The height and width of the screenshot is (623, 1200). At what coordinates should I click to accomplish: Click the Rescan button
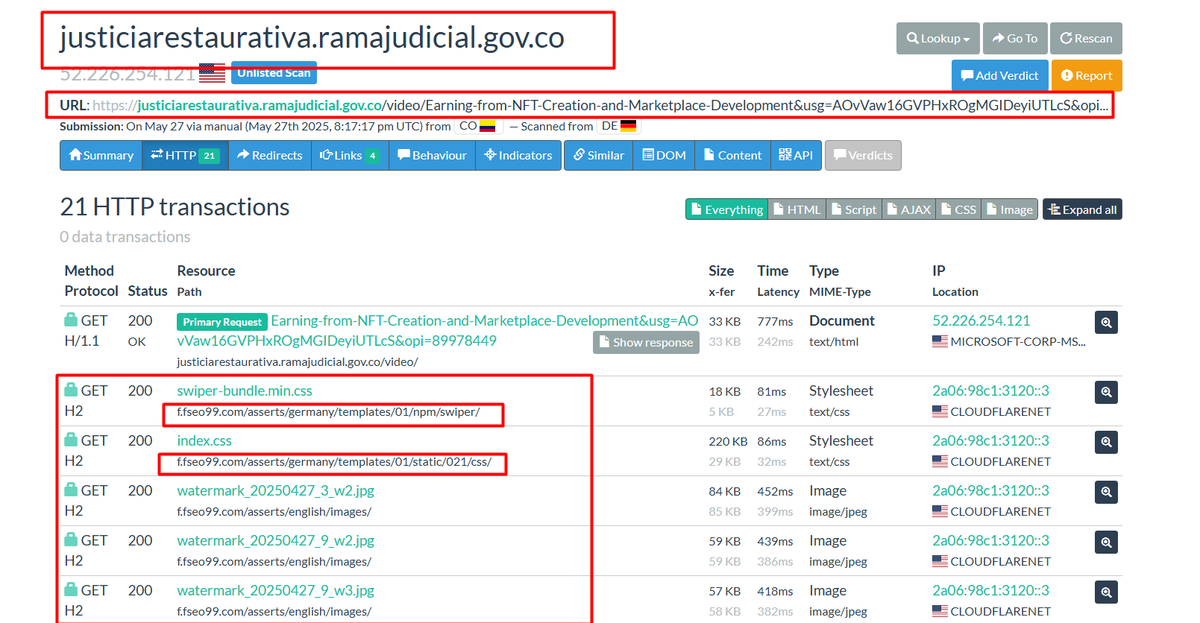(x=1086, y=38)
